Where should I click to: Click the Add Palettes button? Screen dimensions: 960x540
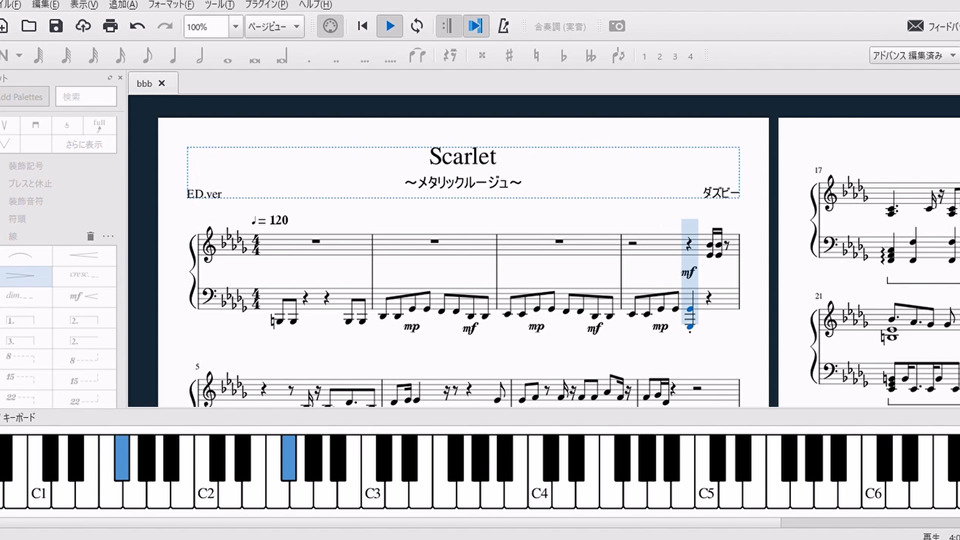[22, 97]
